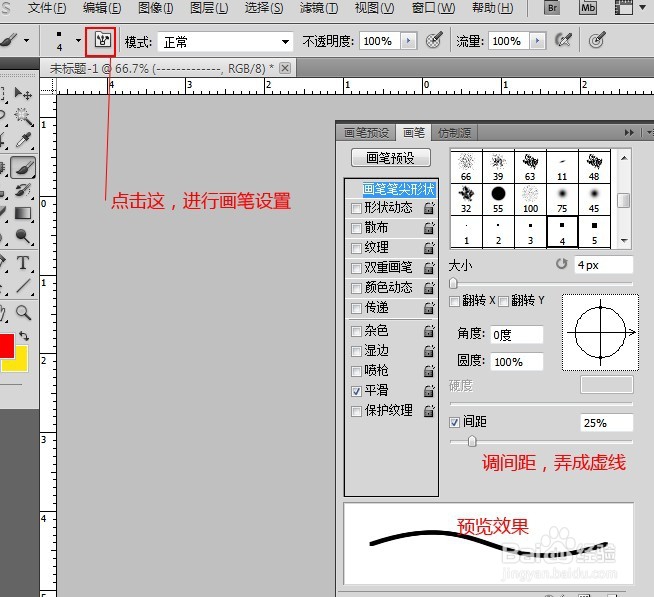Collapse the brush panel double-arrow
The height and width of the screenshot is (597, 654).
pos(629,133)
